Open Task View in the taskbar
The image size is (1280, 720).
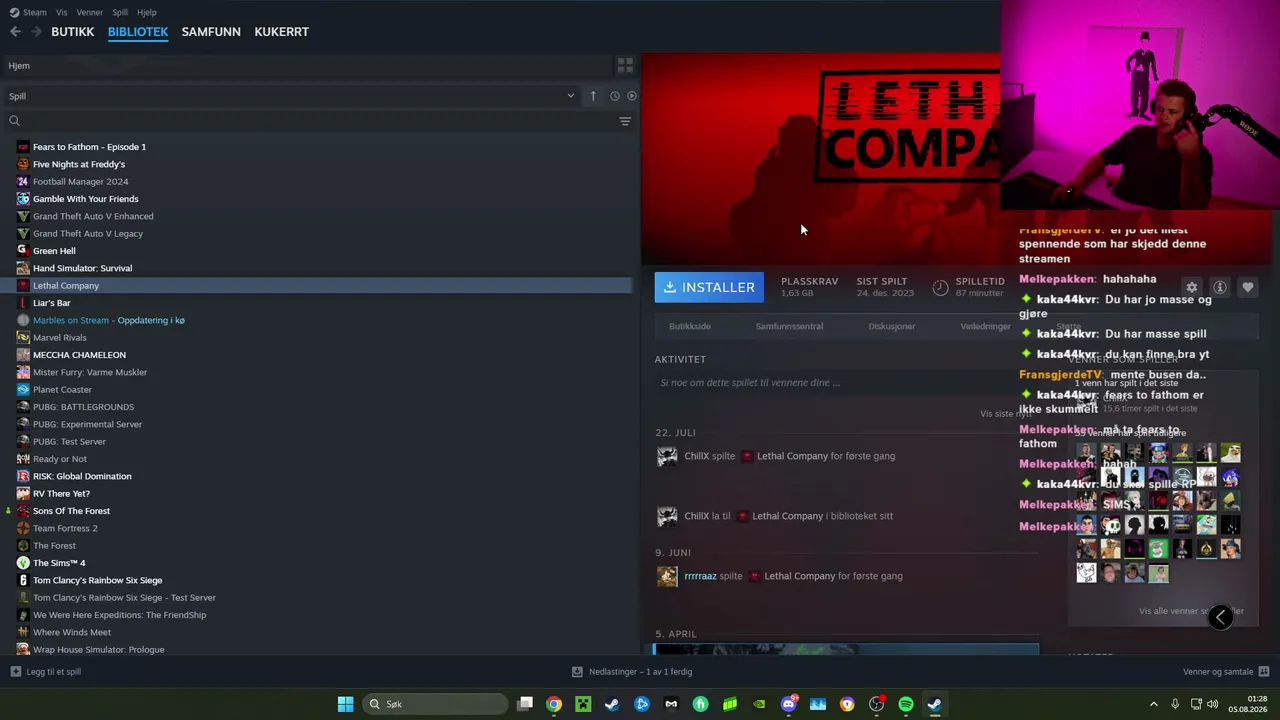tap(525, 704)
